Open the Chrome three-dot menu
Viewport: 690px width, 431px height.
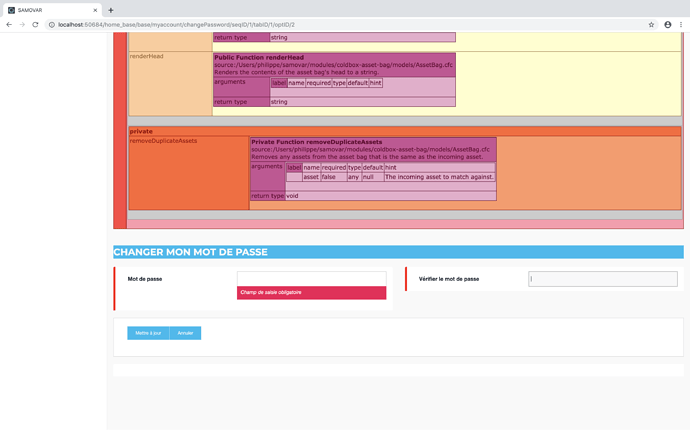point(681,24)
